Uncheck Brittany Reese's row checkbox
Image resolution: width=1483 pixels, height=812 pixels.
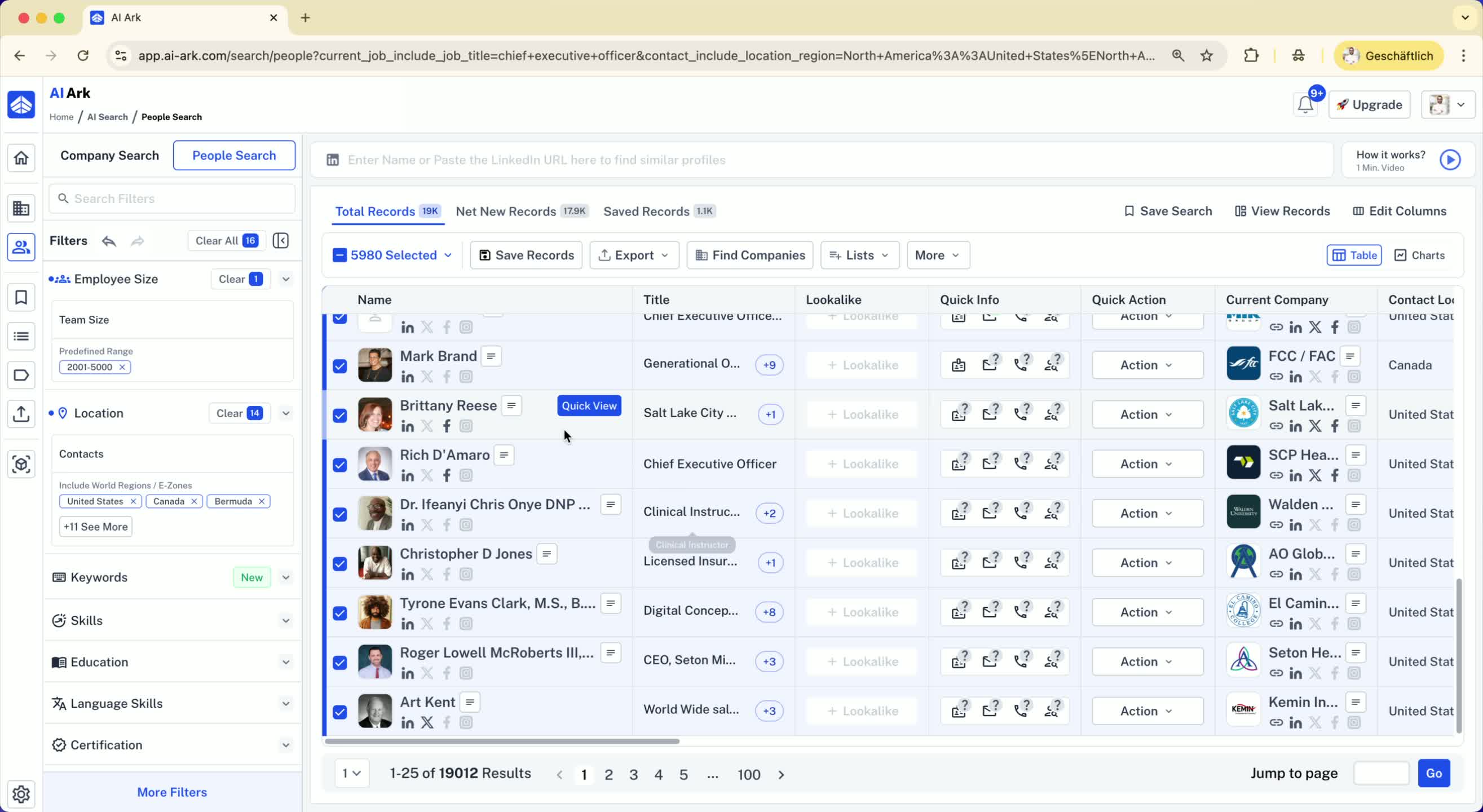[x=339, y=415]
